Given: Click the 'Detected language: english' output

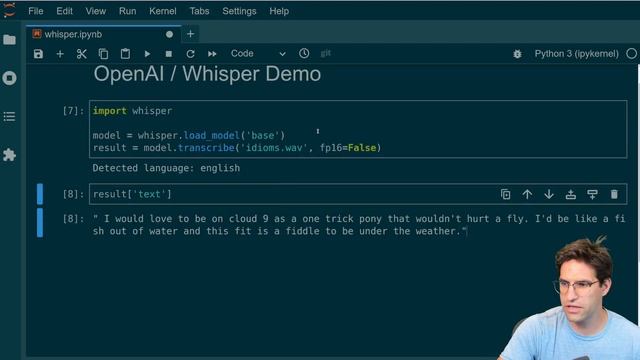Looking at the screenshot, I should click(166, 168).
